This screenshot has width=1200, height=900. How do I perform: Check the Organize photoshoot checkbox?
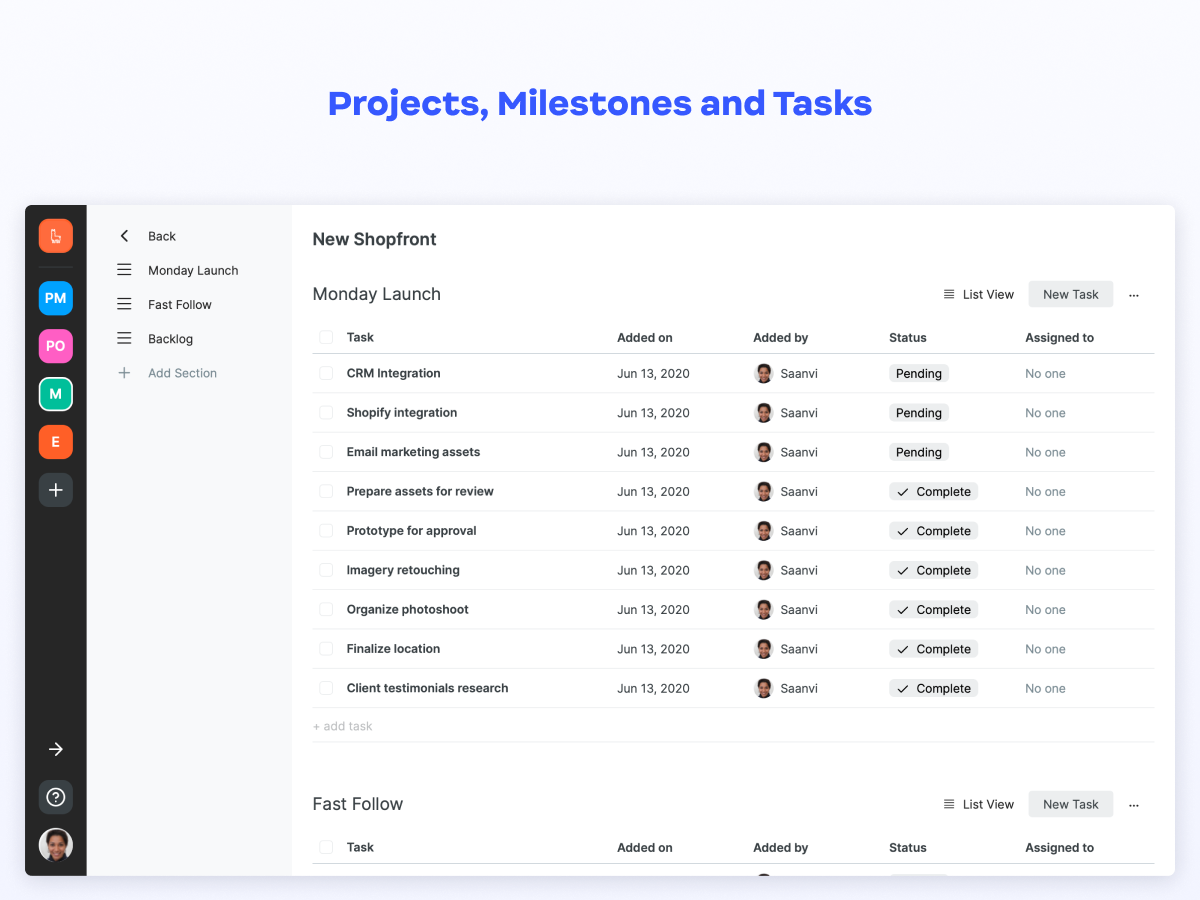(x=326, y=609)
